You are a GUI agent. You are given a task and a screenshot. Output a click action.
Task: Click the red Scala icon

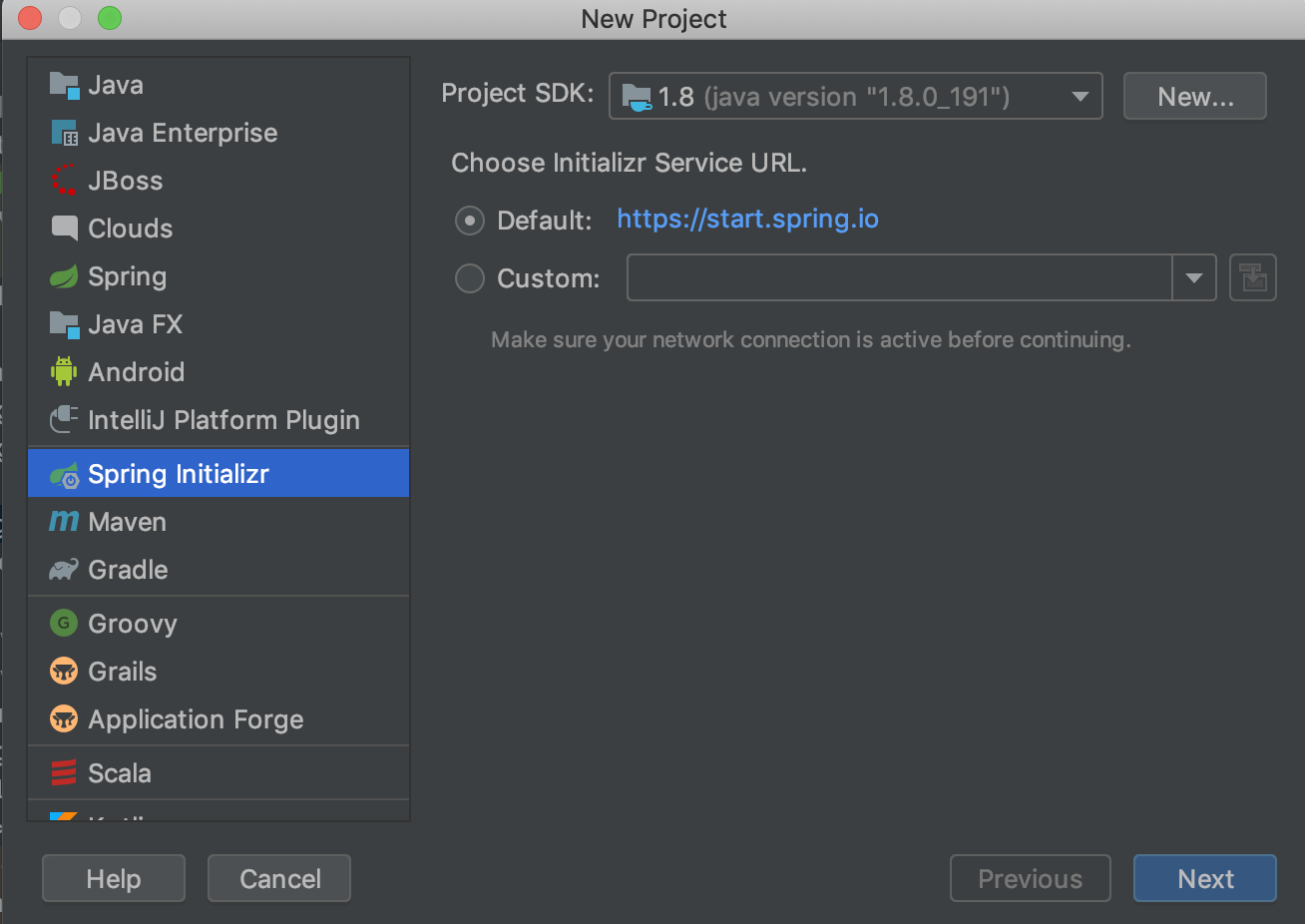point(64,773)
